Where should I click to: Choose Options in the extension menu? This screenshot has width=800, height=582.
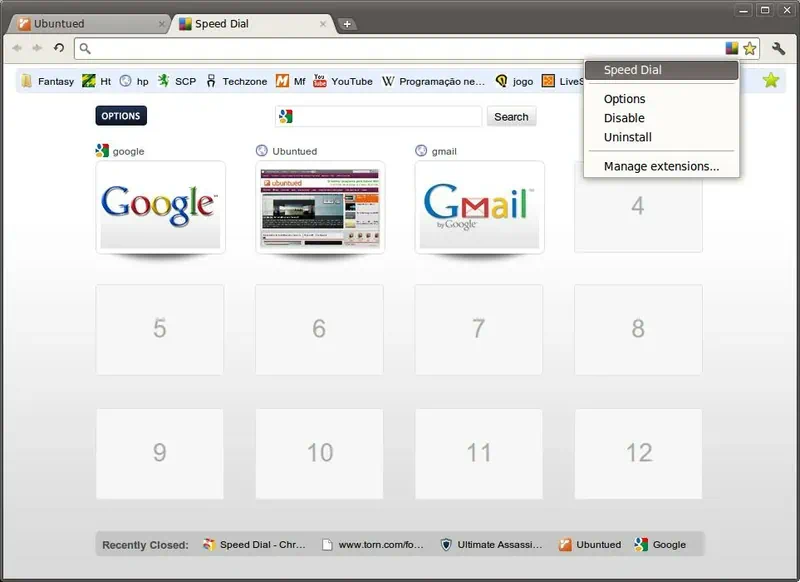click(x=661, y=99)
